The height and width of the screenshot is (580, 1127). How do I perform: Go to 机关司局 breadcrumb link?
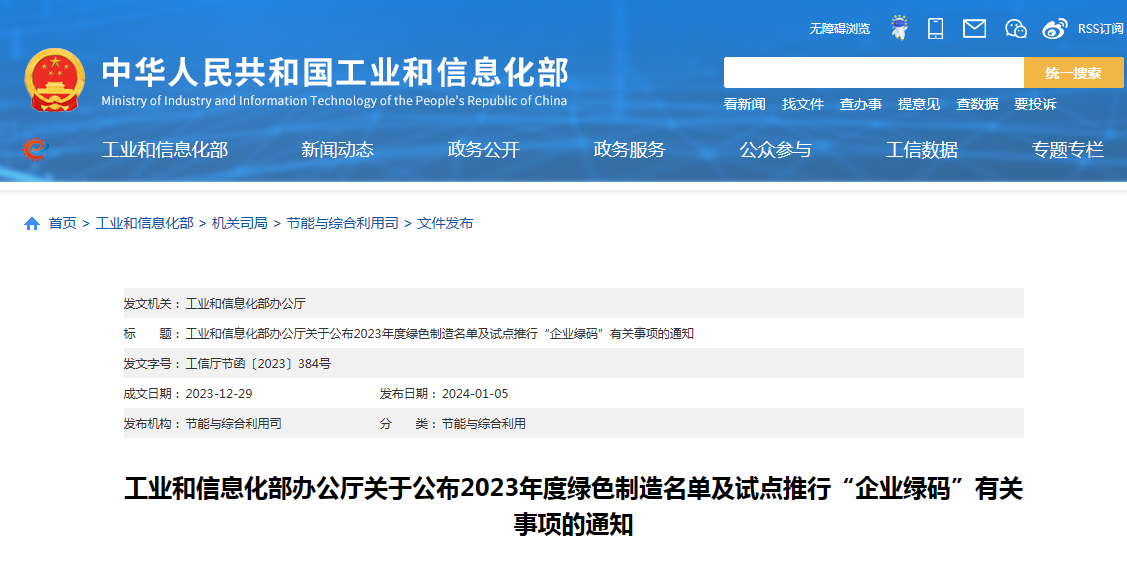point(239,224)
